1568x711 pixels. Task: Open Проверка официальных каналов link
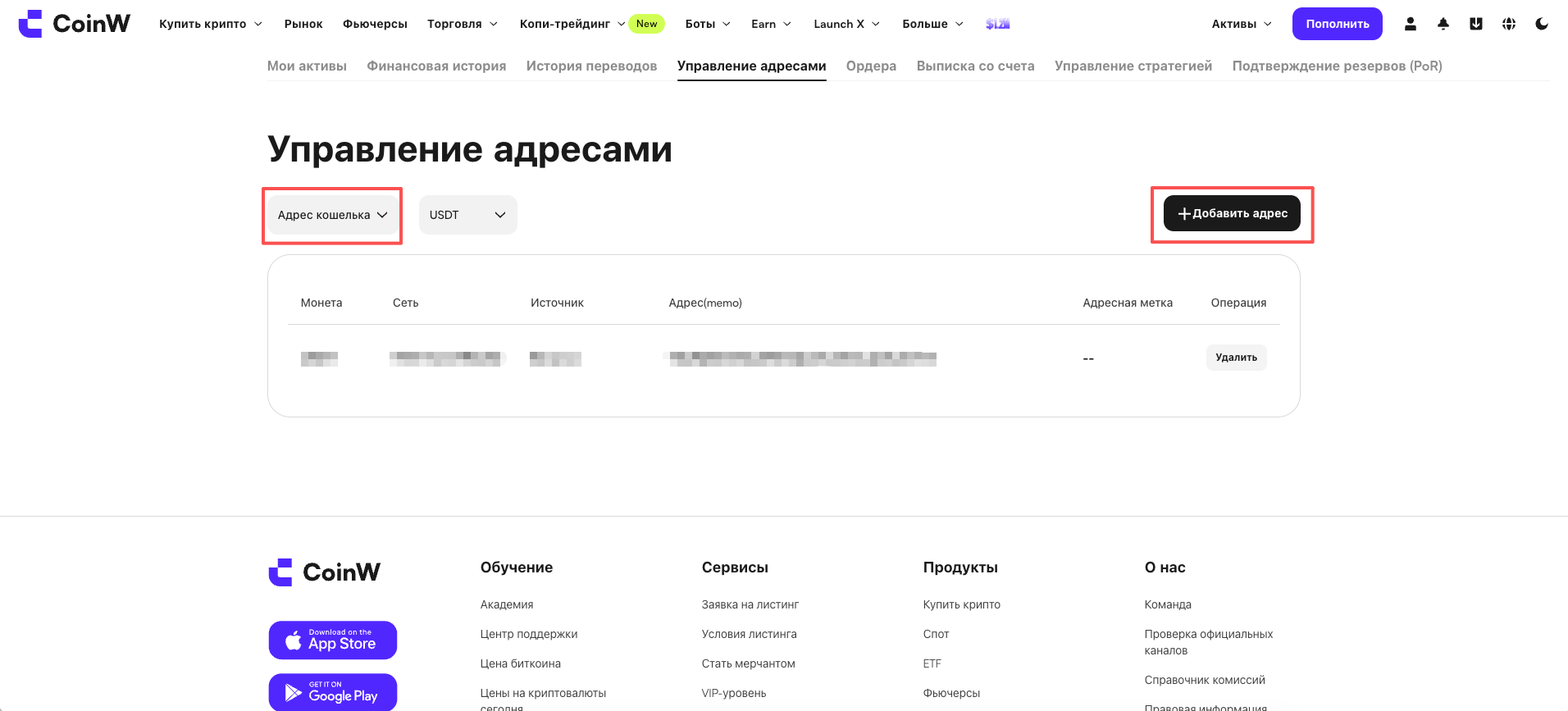(x=1209, y=642)
